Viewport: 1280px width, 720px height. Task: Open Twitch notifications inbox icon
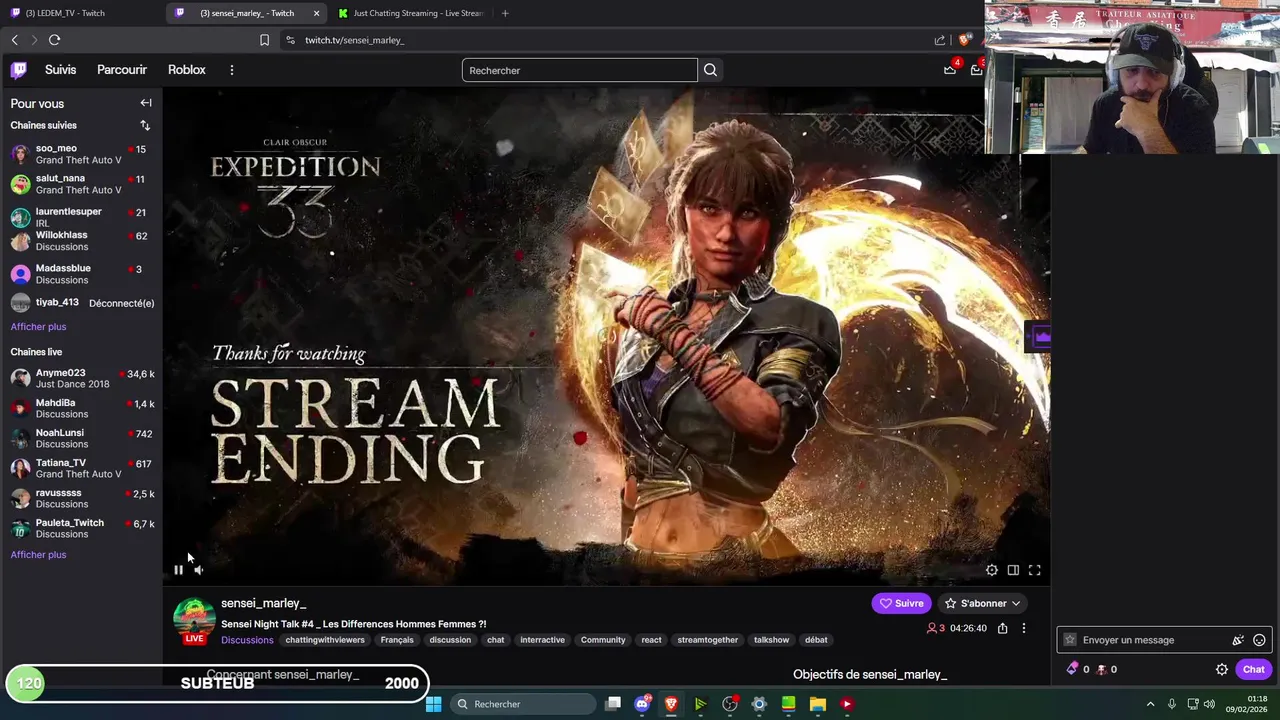(x=976, y=69)
